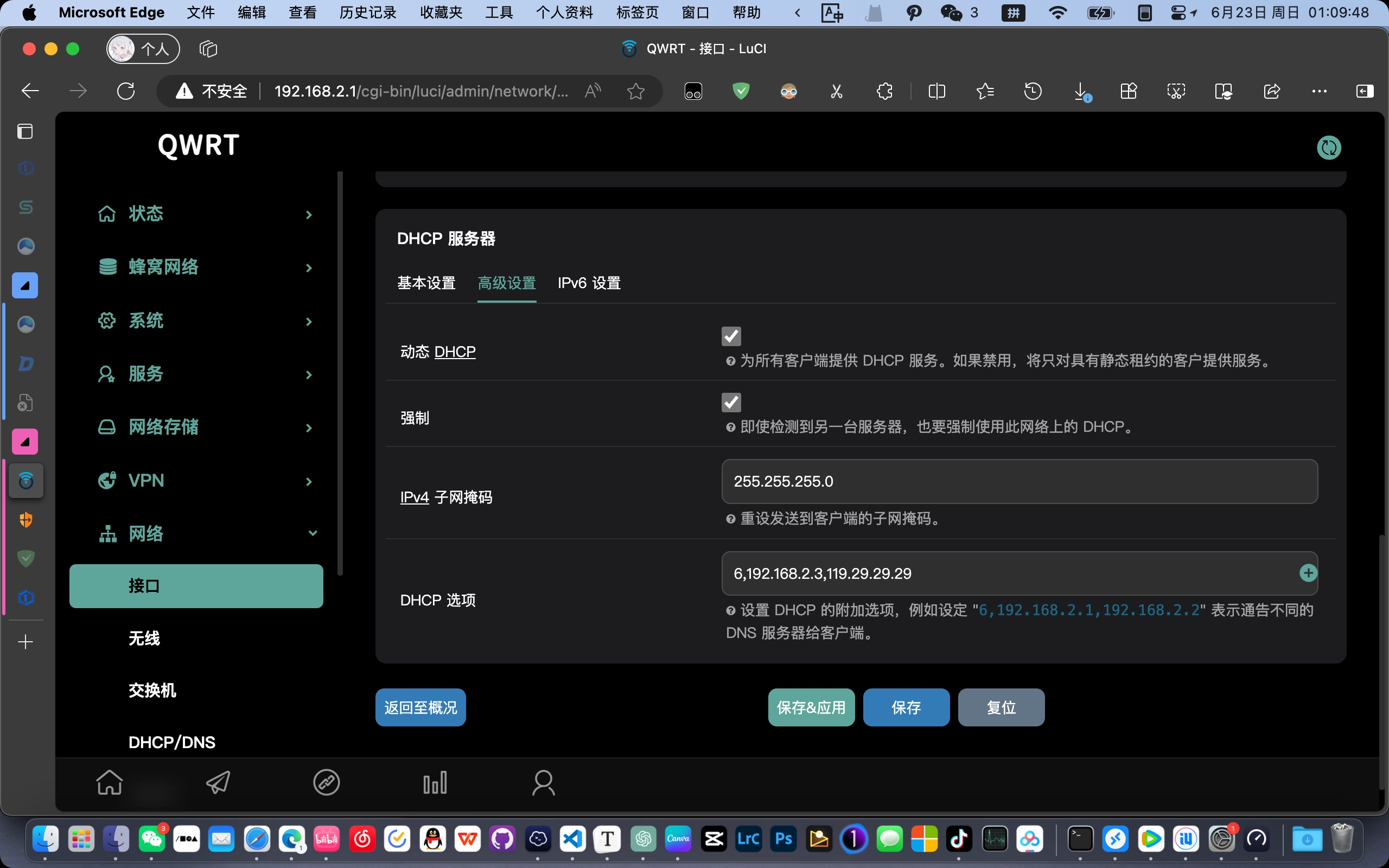Switch to the 基本设置 tab

[x=426, y=283]
